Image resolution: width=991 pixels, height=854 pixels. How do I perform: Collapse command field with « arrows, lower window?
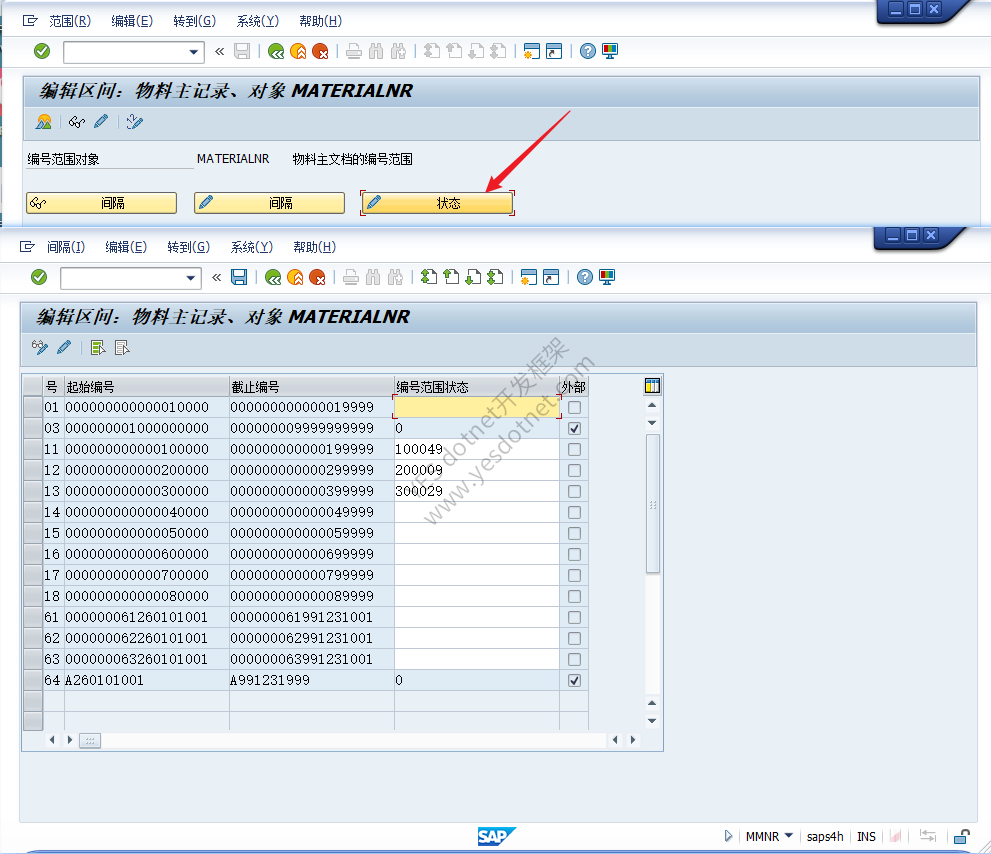[217, 277]
